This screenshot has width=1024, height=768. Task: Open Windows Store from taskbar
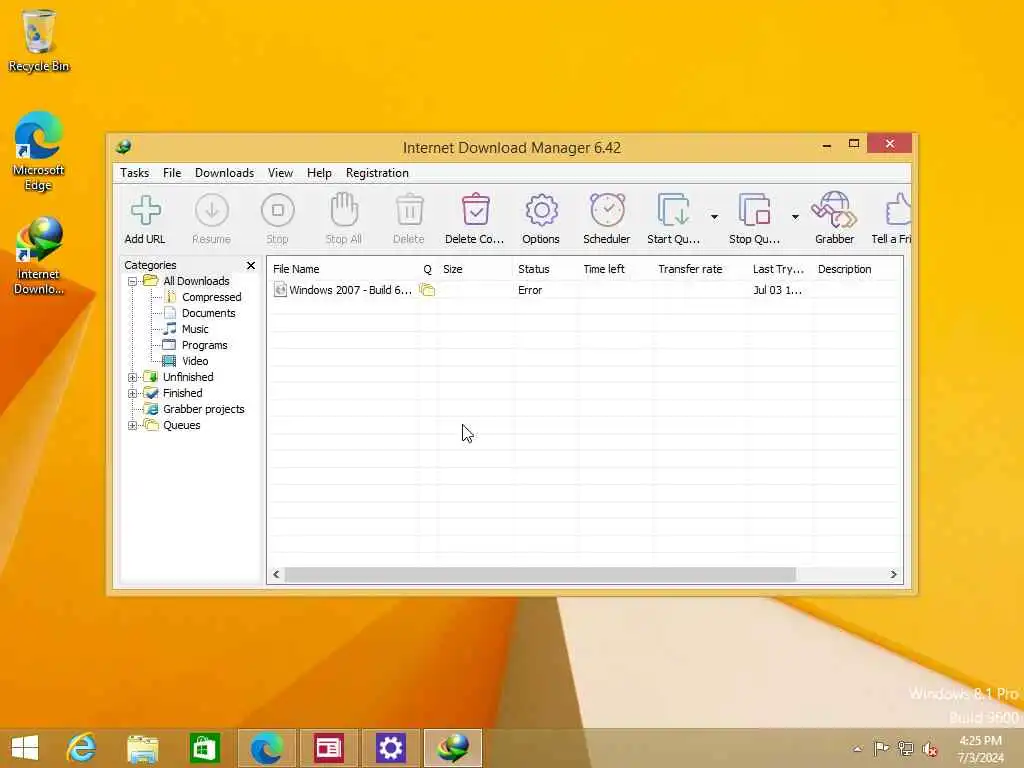point(204,748)
